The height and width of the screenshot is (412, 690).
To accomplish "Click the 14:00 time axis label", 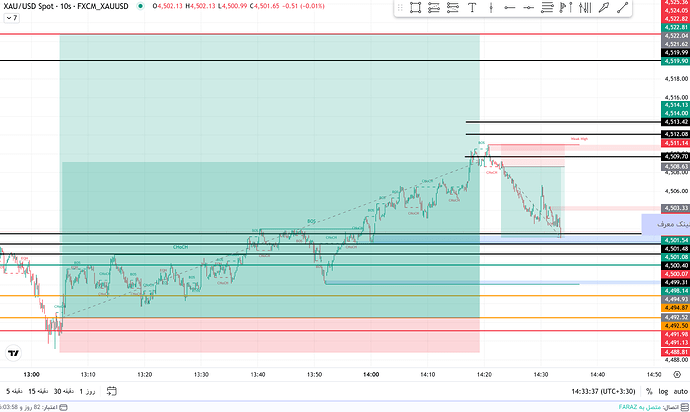I will point(371,375).
